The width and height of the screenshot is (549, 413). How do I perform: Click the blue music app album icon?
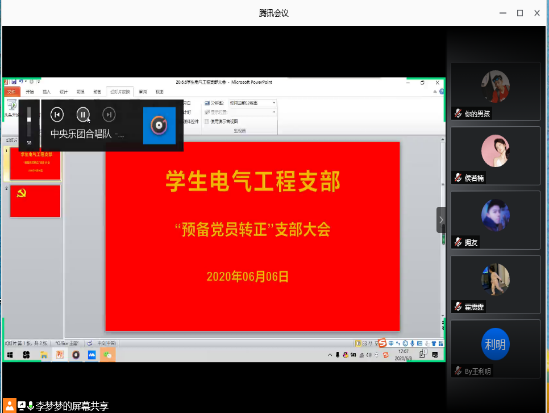(159, 125)
